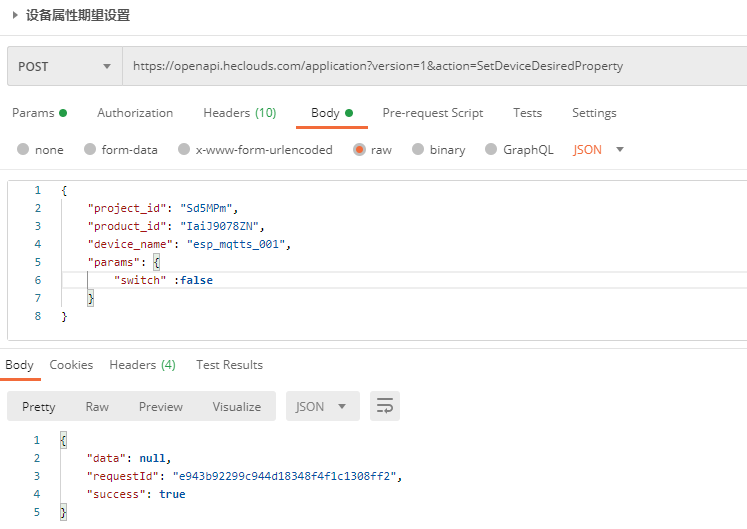Select the none body type radio
747x529 pixels.
tap(23, 150)
